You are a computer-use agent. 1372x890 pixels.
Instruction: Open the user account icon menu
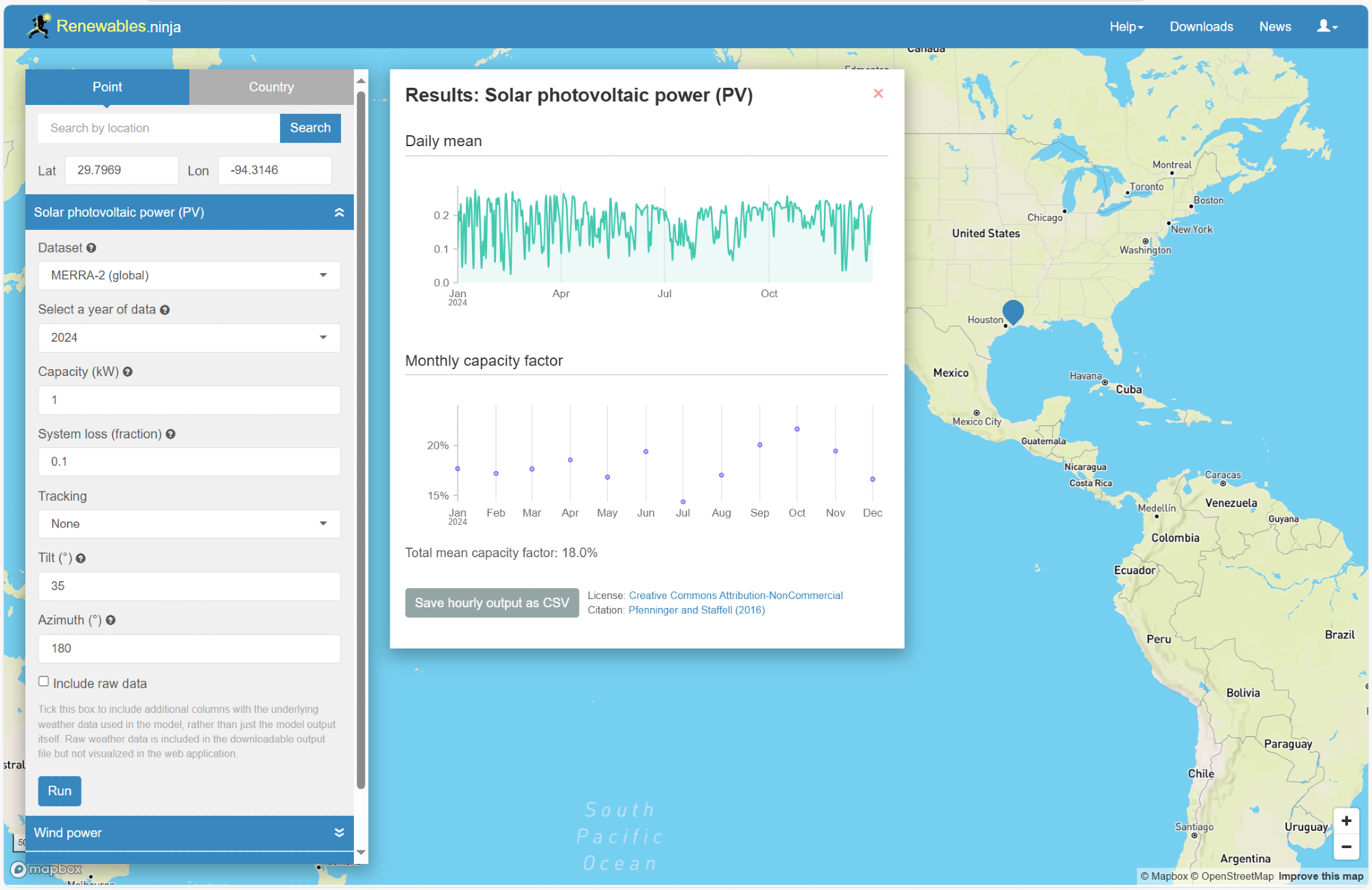coord(1327,27)
